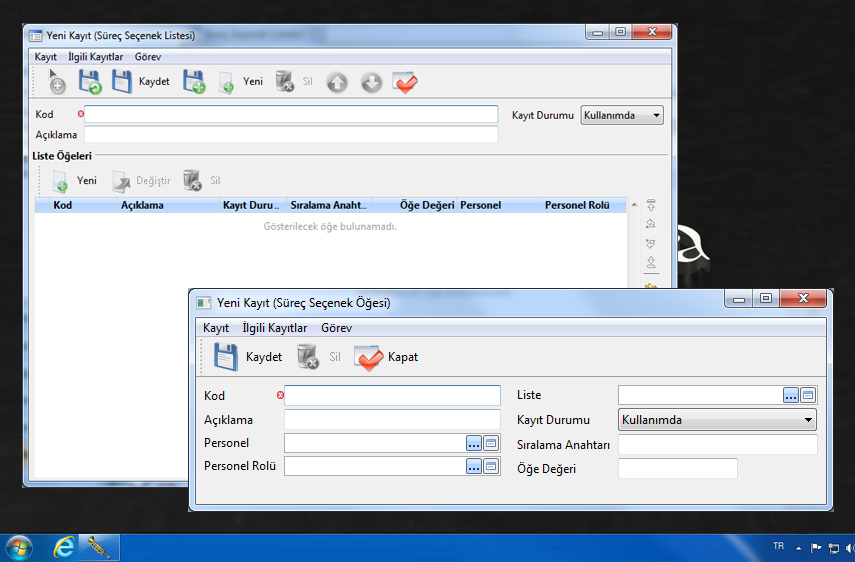Click the down arrow icon in main toolbar

(x=371, y=83)
